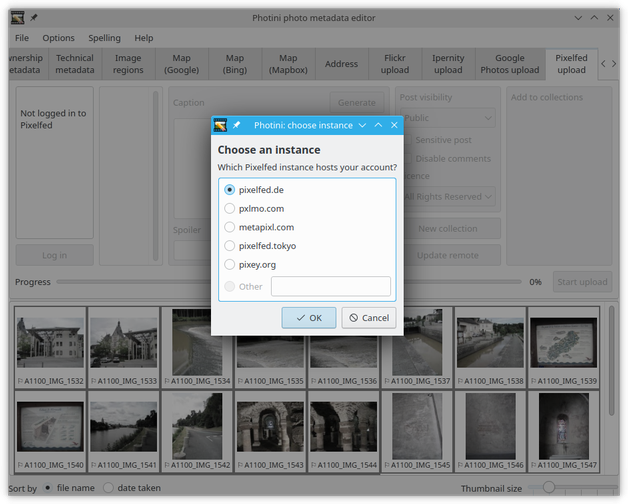628x504 pixels.
Task: Select thumbnail A1100_IMG_1538
Action: (x=490, y=347)
